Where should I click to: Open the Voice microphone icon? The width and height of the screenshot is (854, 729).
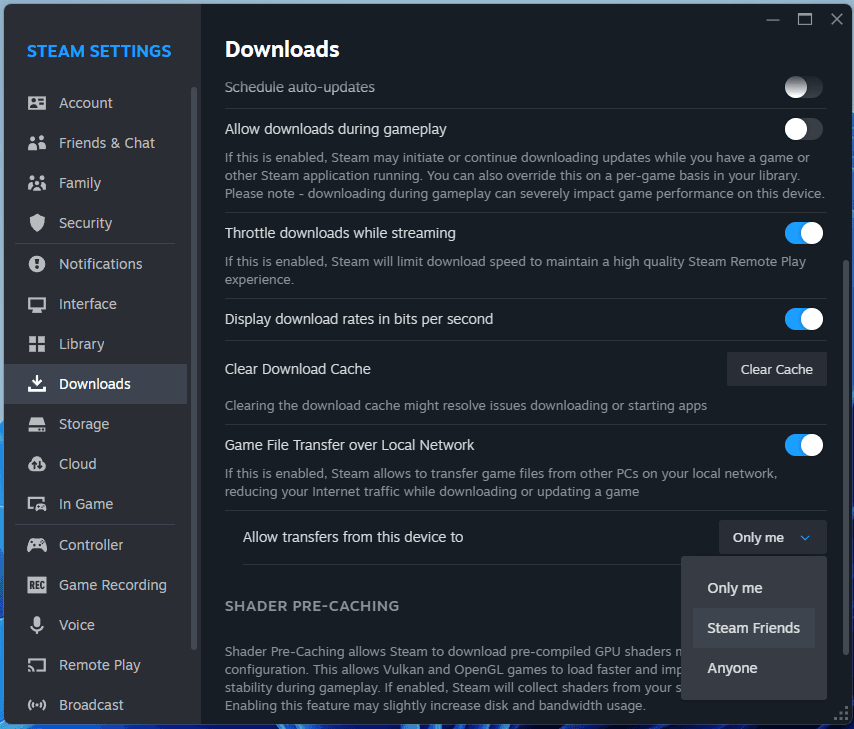pyautogui.click(x=37, y=625)
